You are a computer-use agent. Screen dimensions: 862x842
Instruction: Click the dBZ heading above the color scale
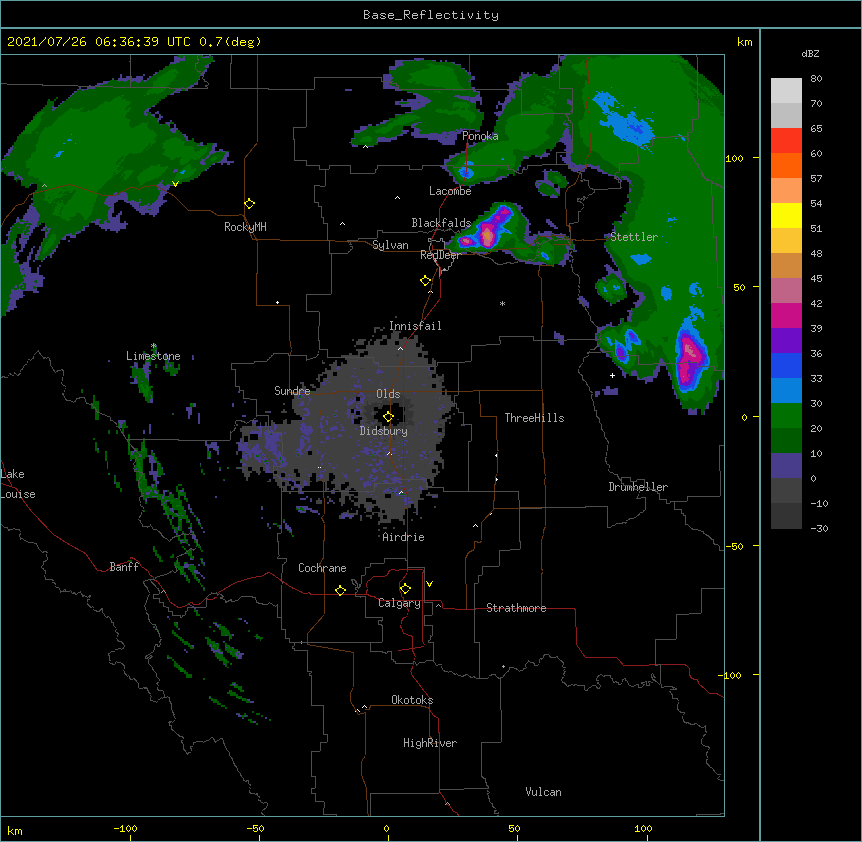tap(810, 53)
